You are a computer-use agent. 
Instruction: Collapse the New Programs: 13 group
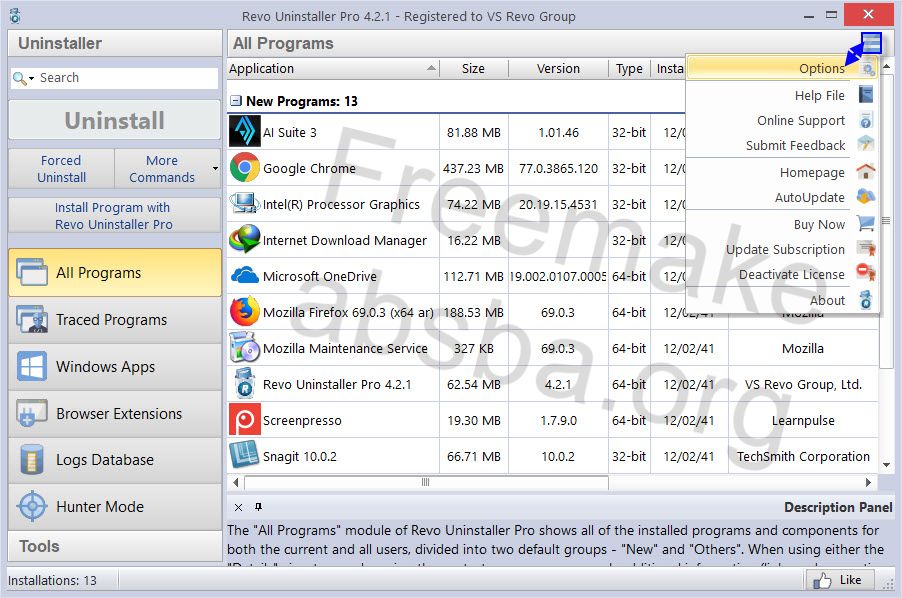[x=236, y=101]
